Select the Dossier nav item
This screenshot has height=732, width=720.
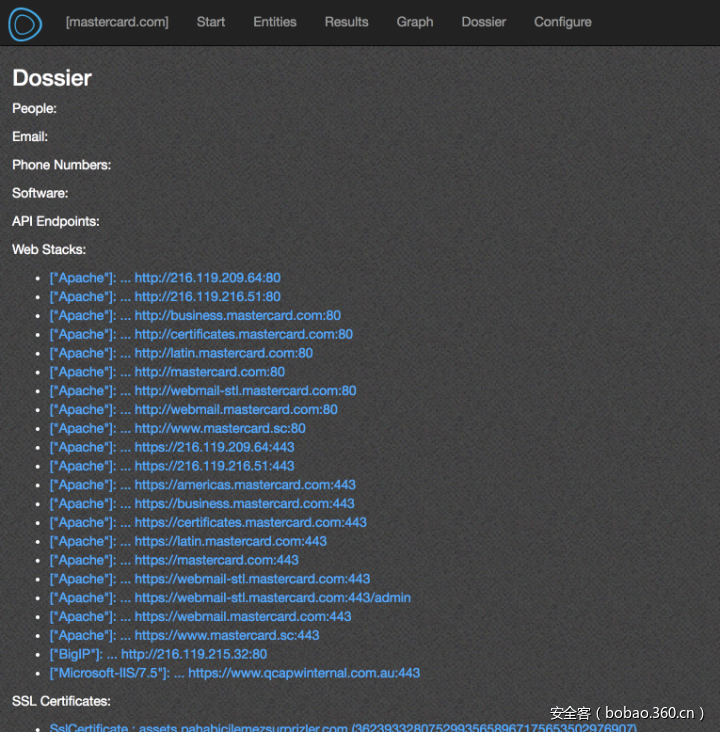click(483, 22)
